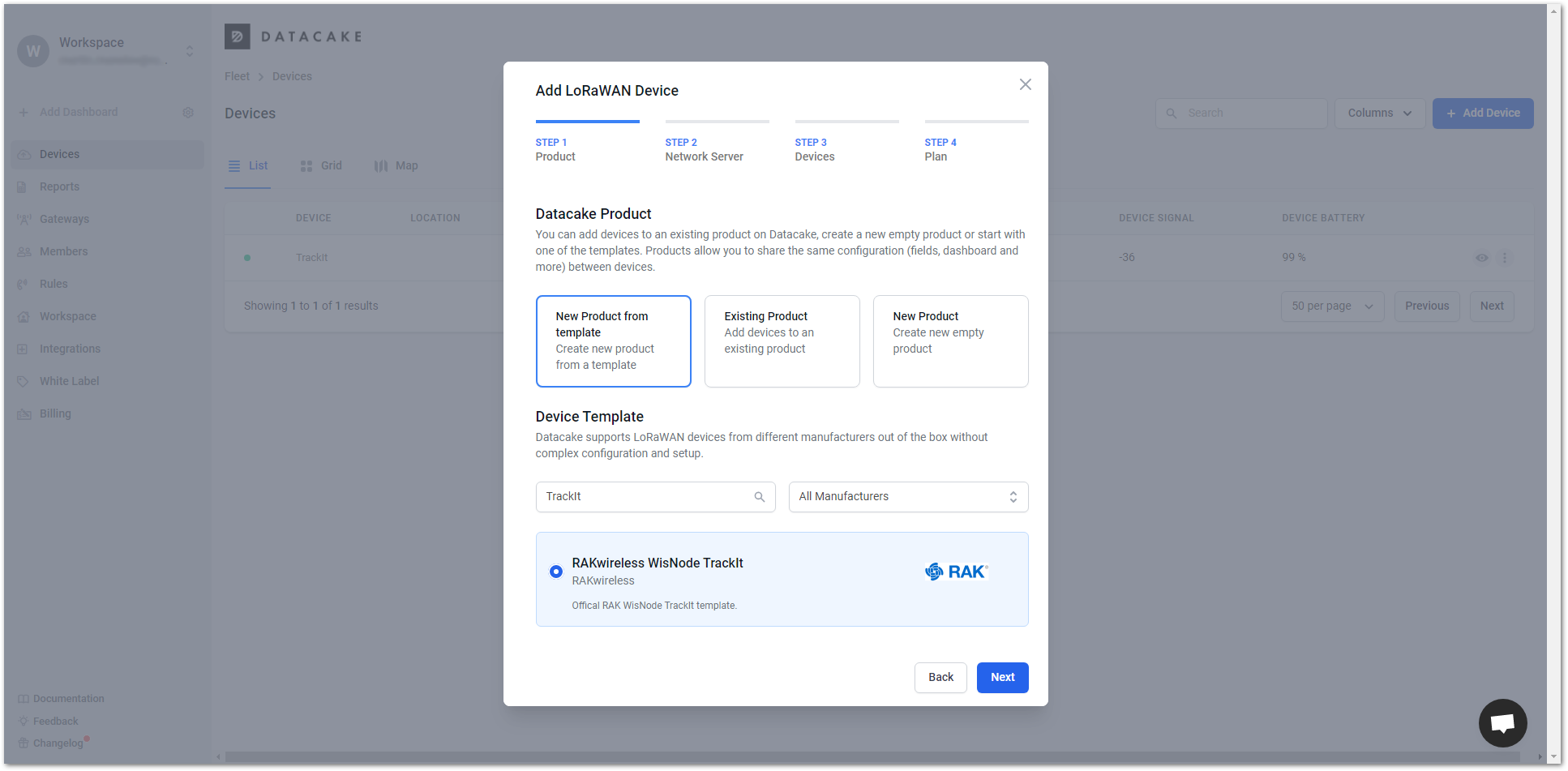The width and height of the screenshot is (1568, 771).
Task: Close the Add LoRaWAN Device dialog
Action: click(x=1025, y=84)
